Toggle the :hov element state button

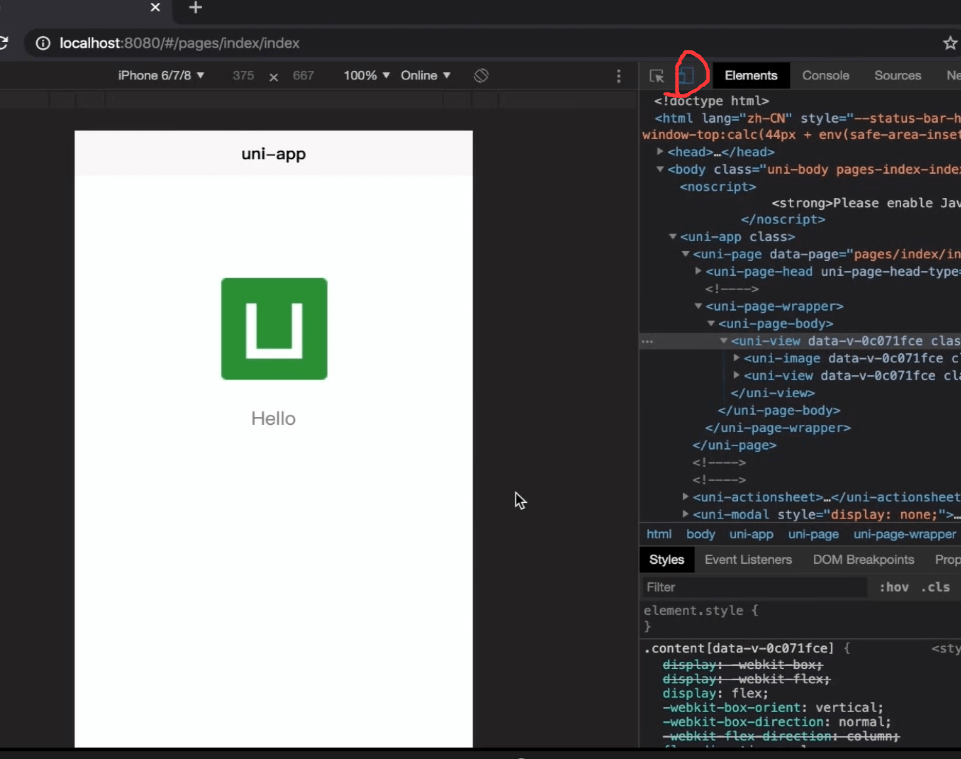(894, 587)
